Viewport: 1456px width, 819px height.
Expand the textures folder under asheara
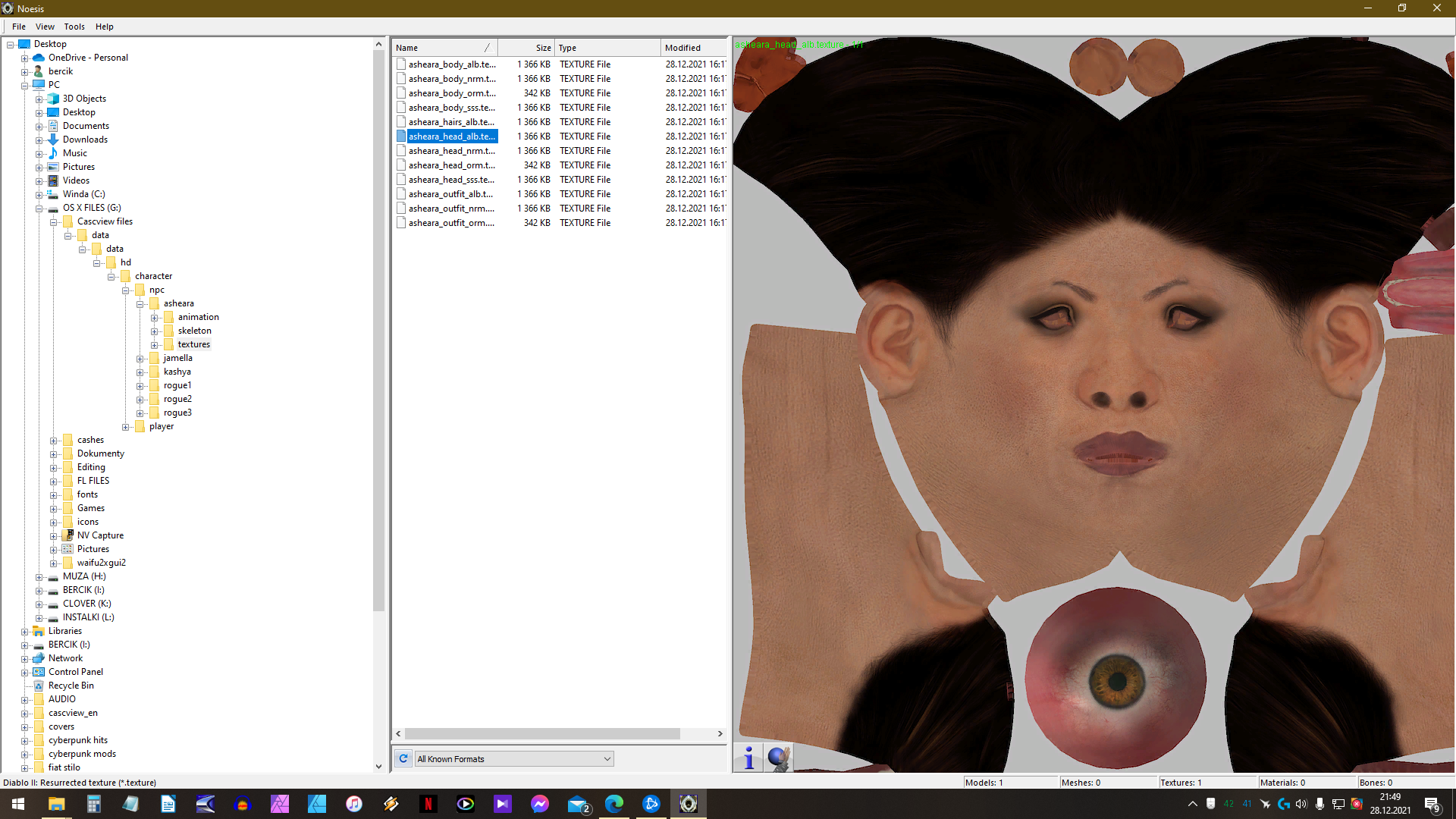click(154, 345)
